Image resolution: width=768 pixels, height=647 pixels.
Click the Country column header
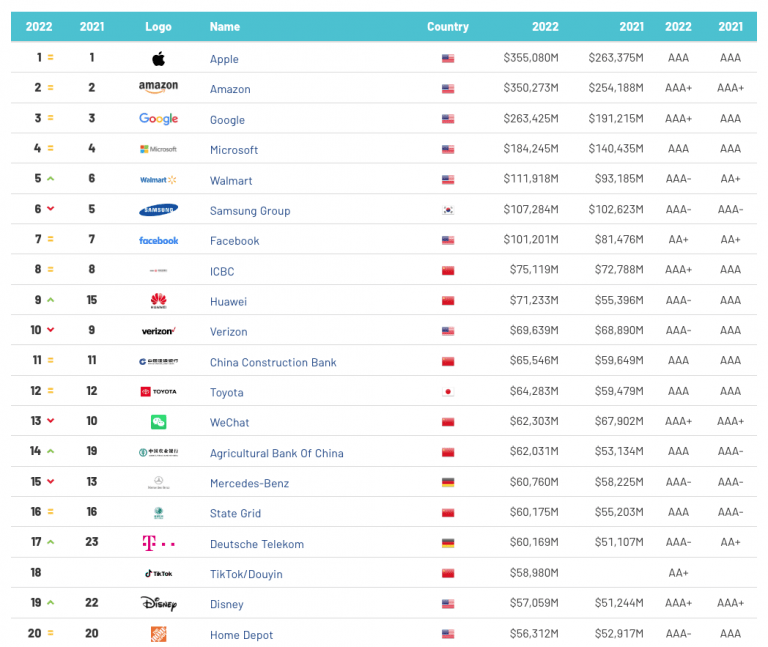448,26
